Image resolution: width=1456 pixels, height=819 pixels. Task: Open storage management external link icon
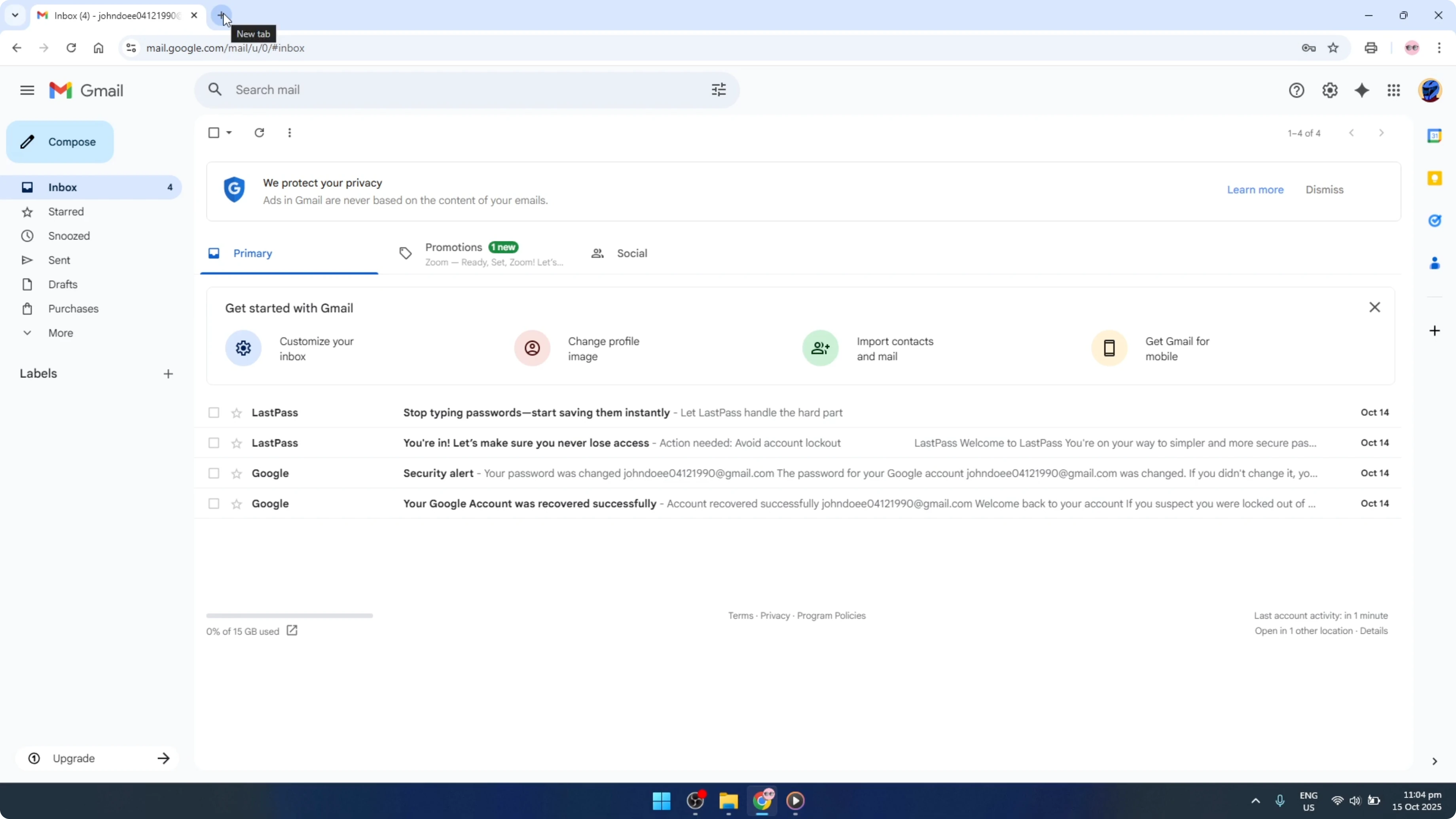[x=292, y=630]
